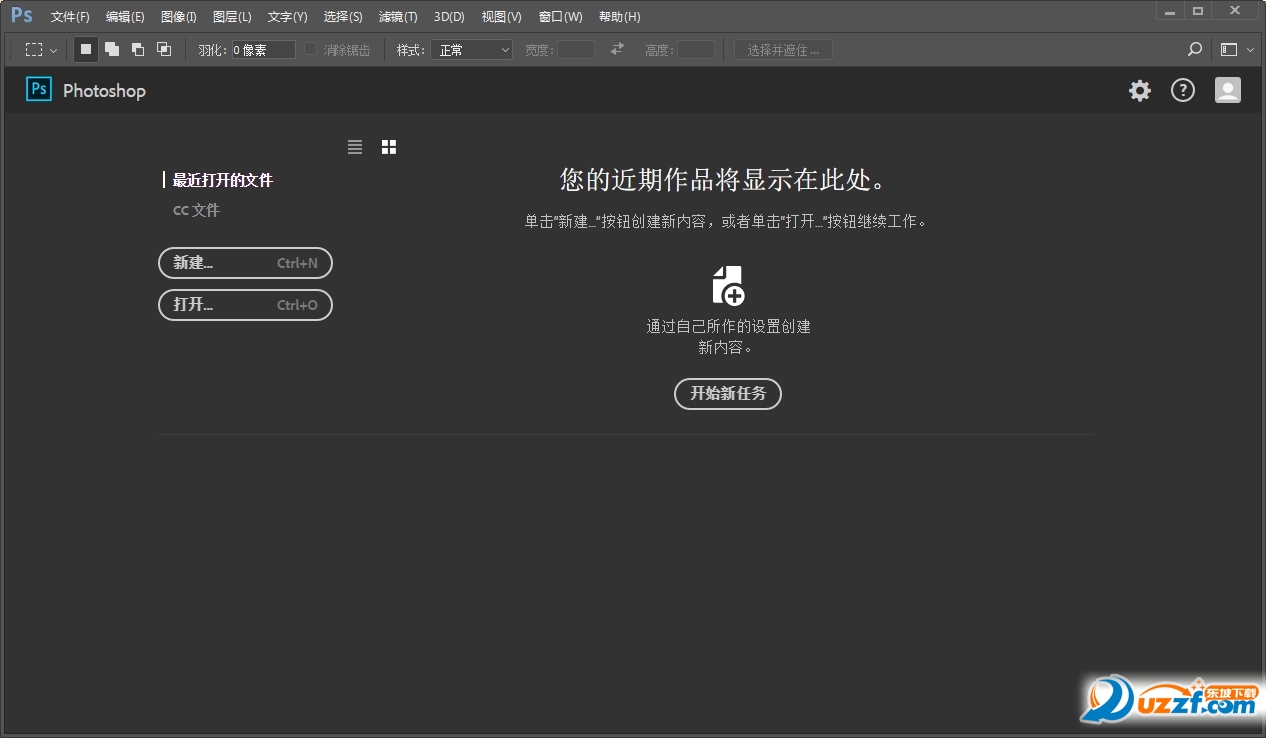Open the 帮助(H) menu
This screenshot has width=1266, height=738.
(619, 17)
